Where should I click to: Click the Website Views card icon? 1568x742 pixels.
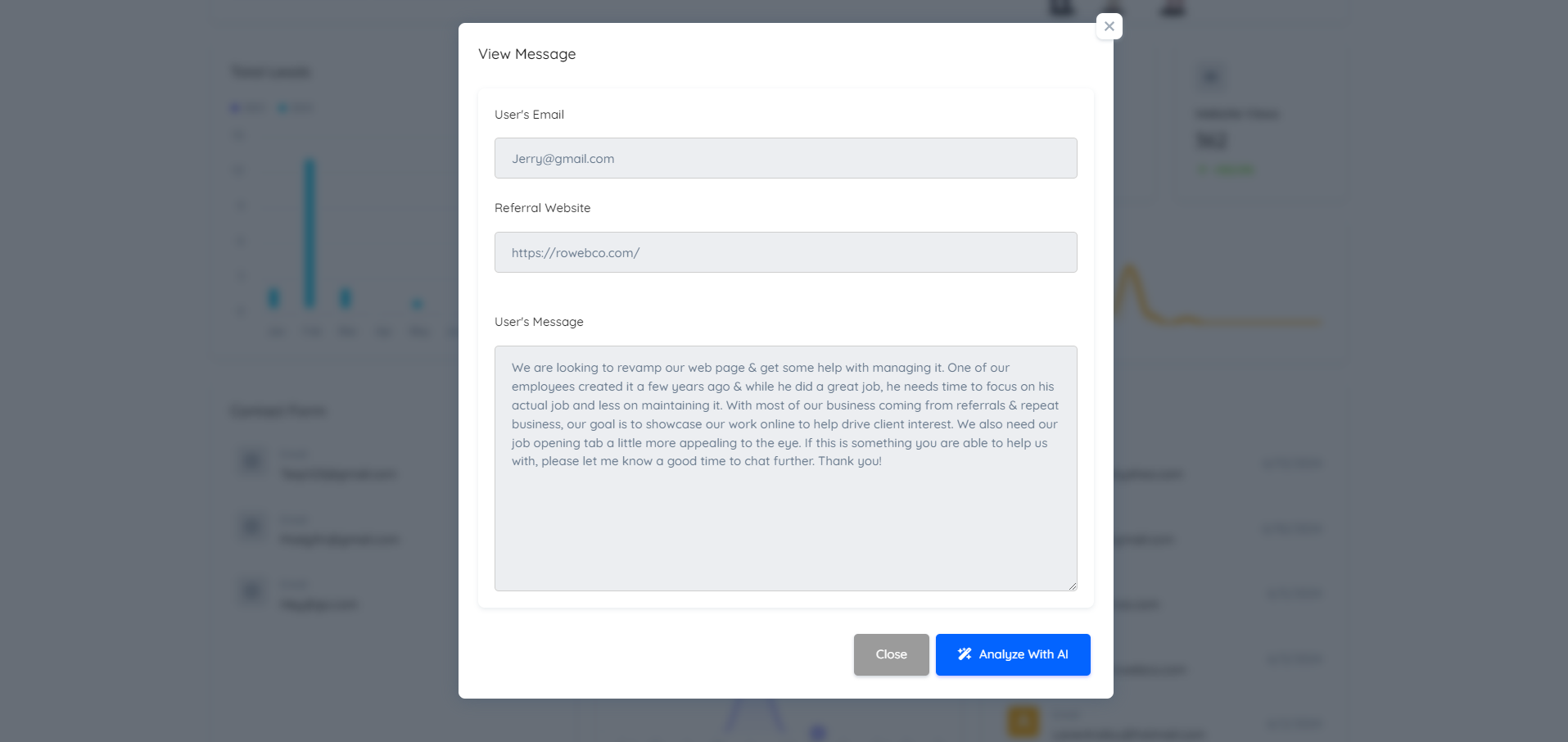(x=1210, y=78)
